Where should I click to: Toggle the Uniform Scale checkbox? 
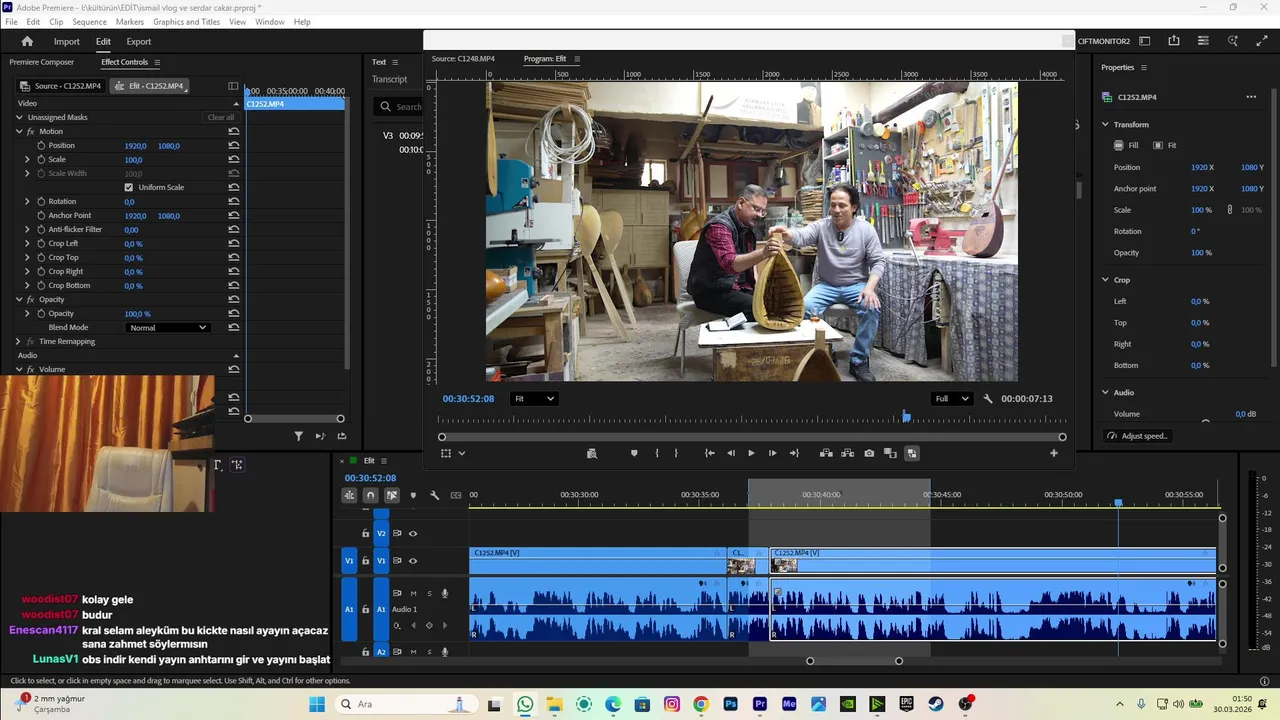tap(128, 187)
